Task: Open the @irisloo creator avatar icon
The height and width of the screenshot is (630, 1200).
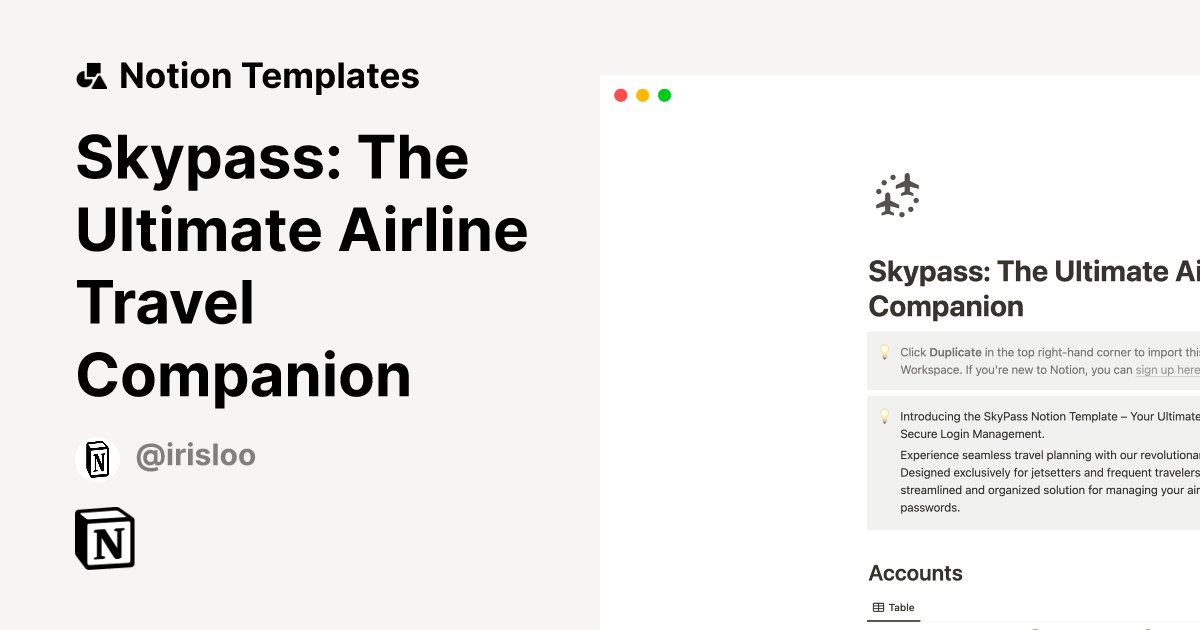Action: coord(98,457)
